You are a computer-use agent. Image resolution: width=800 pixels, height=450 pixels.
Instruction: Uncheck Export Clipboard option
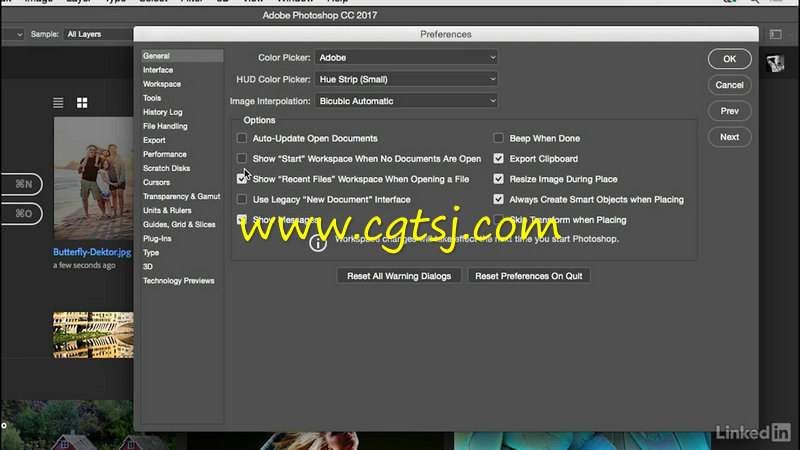click(x=498, y=159)
